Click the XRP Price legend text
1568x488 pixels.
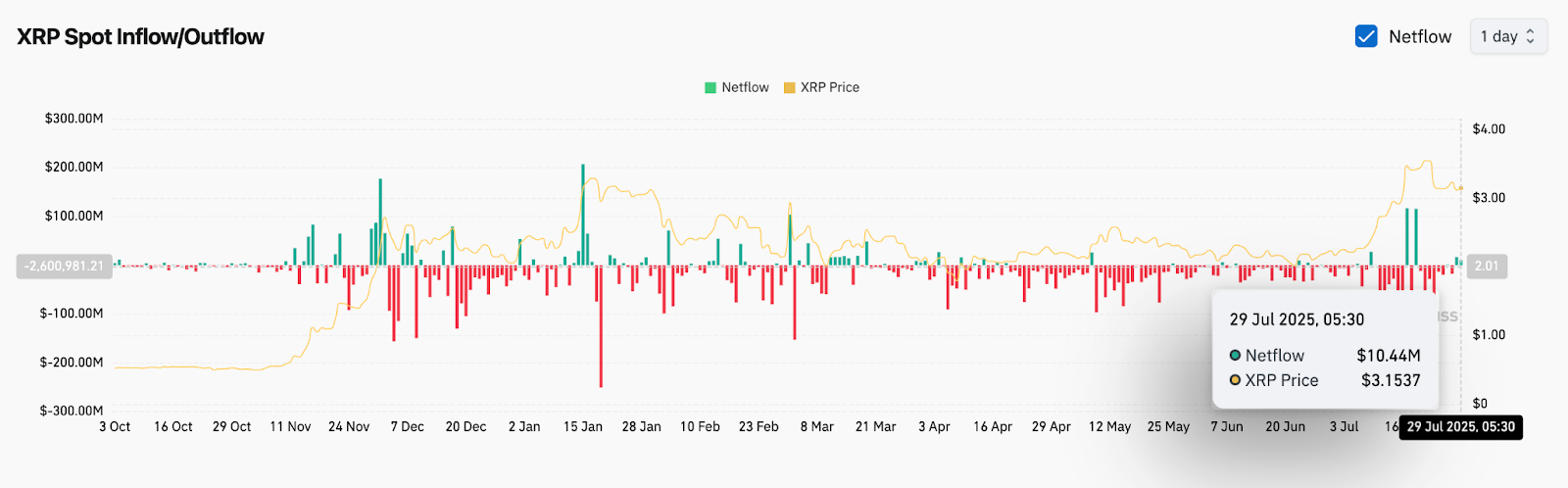click(829, 87)
